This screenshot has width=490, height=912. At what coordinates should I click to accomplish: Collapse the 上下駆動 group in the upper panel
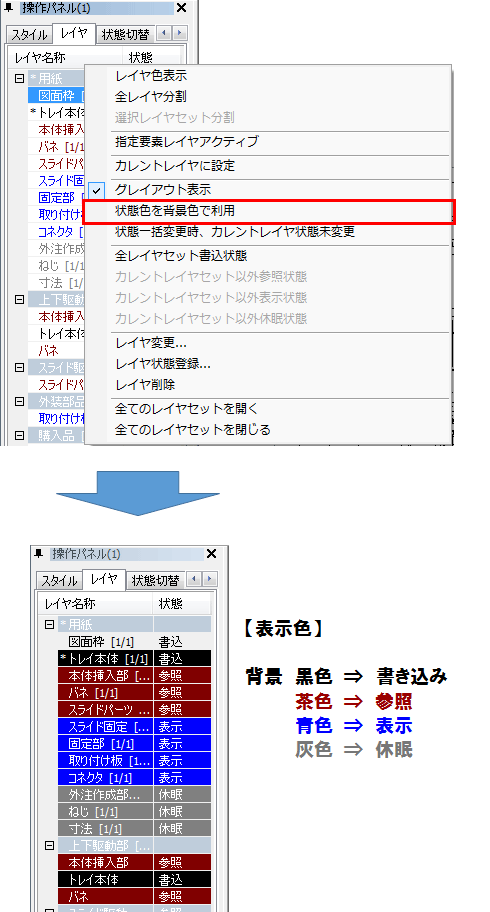pyautogui.click(x=19, y=300)
